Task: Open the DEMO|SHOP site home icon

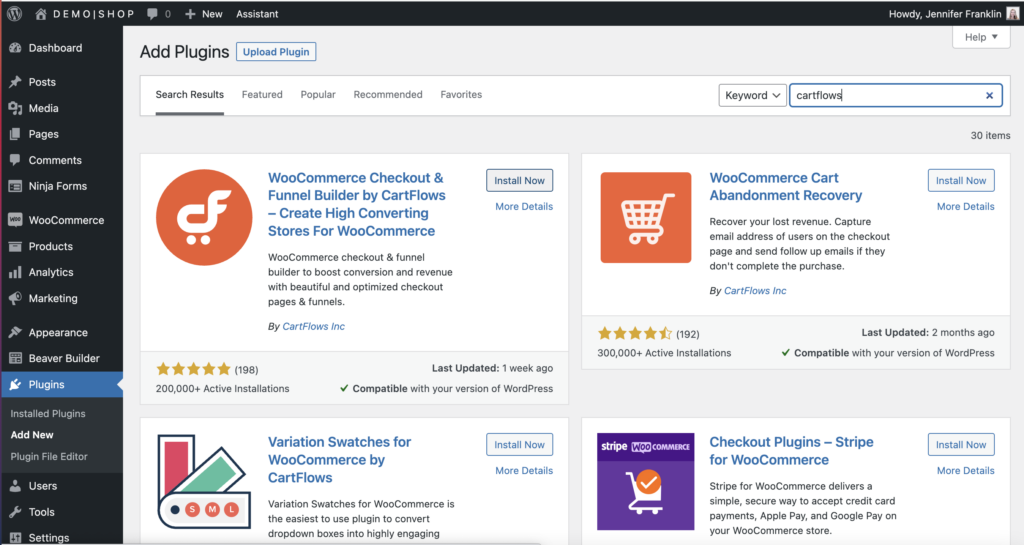Action: tap(40, 14)
